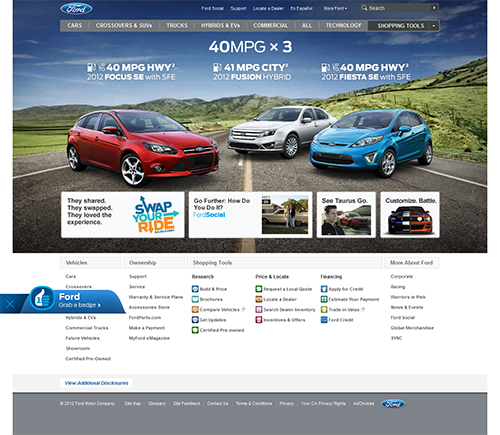The image size is (500, 435).
Task: Open View Additional Disclosures link
Action: pos(96,383)
